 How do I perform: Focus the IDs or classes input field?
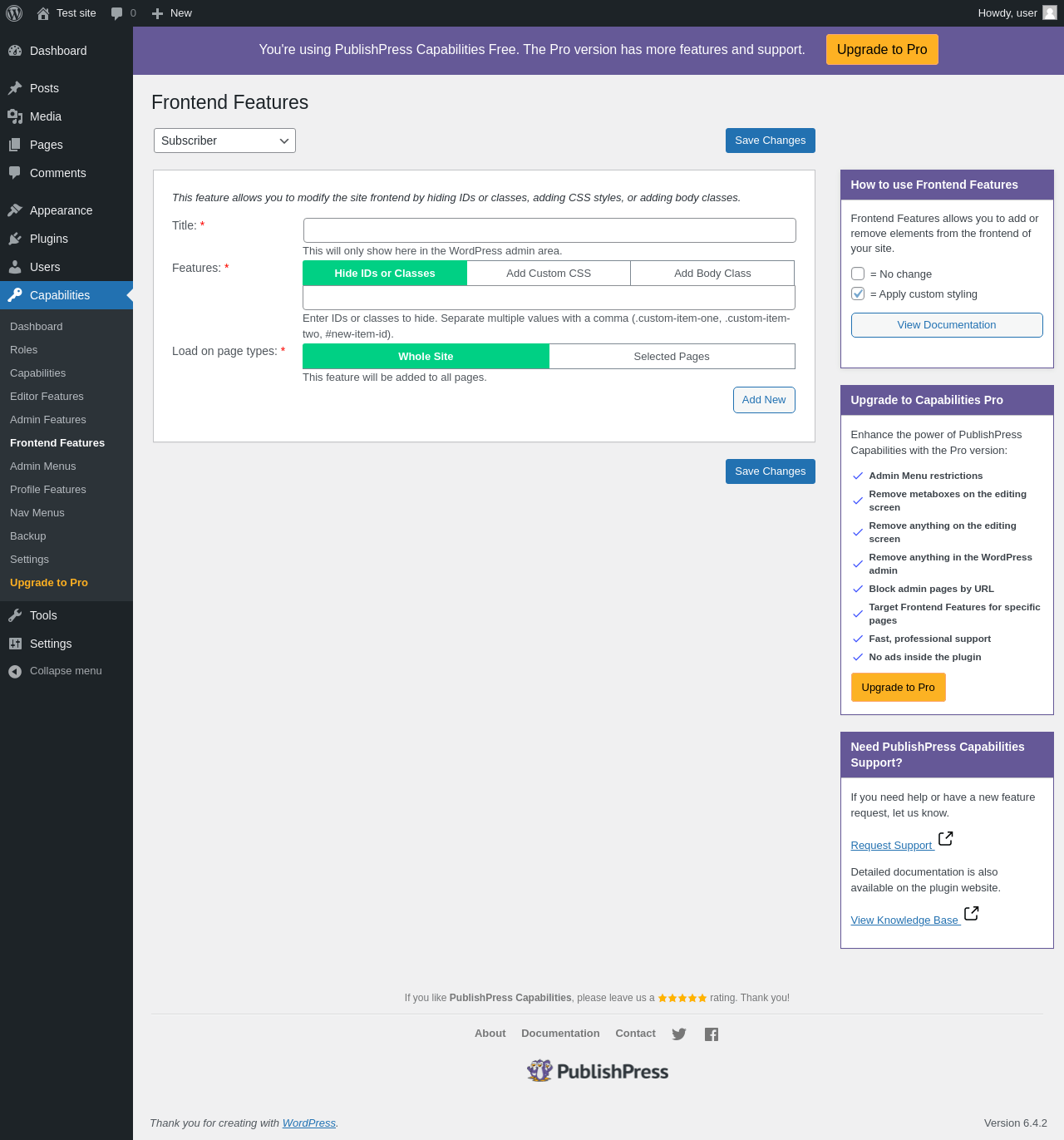tap(549, 298)
